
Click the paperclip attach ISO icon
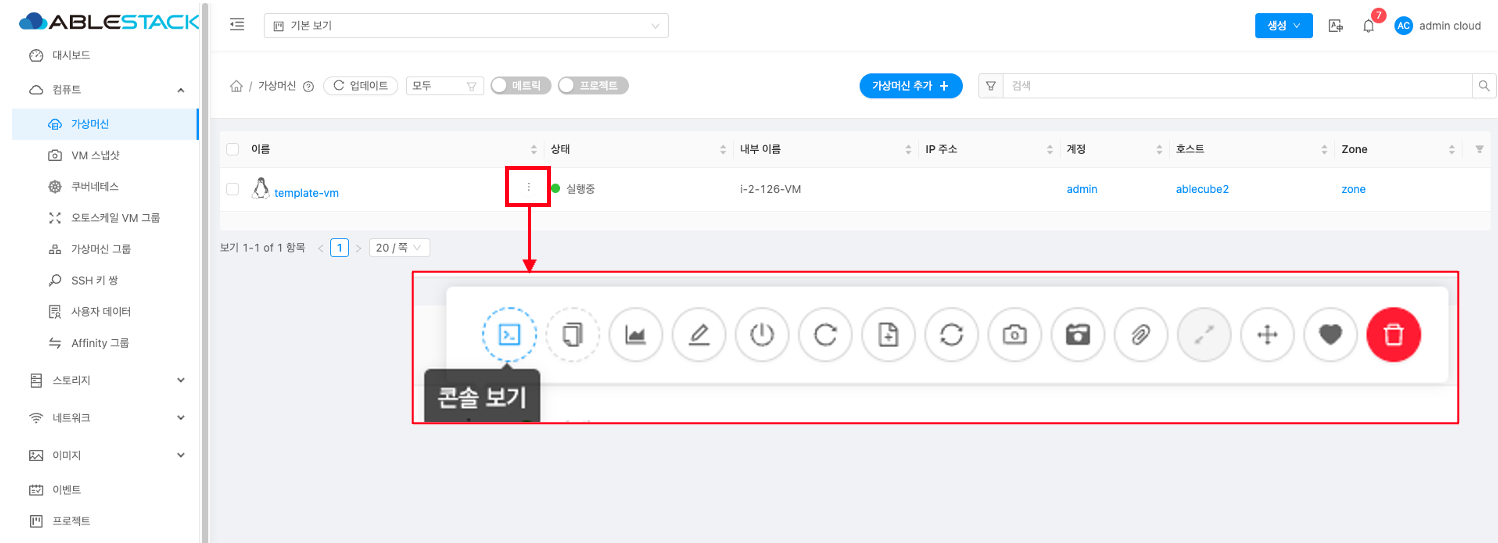1141,335
